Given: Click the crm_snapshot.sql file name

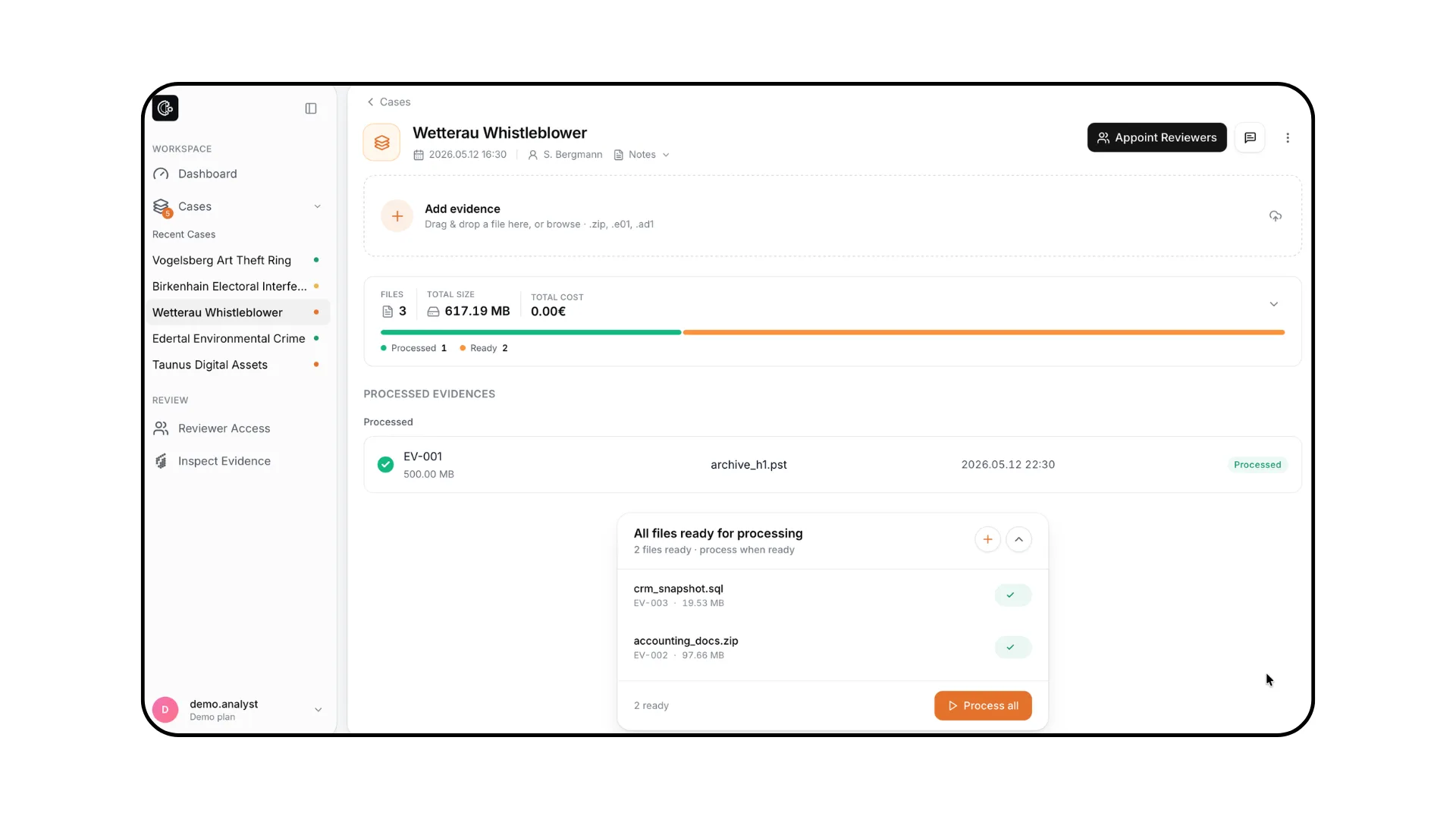Looking at the screenshot, I should click(678, 588).
